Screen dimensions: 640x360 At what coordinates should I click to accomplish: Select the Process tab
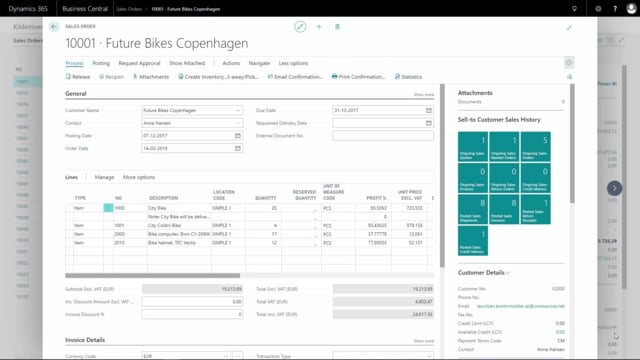tap(74, 63)
